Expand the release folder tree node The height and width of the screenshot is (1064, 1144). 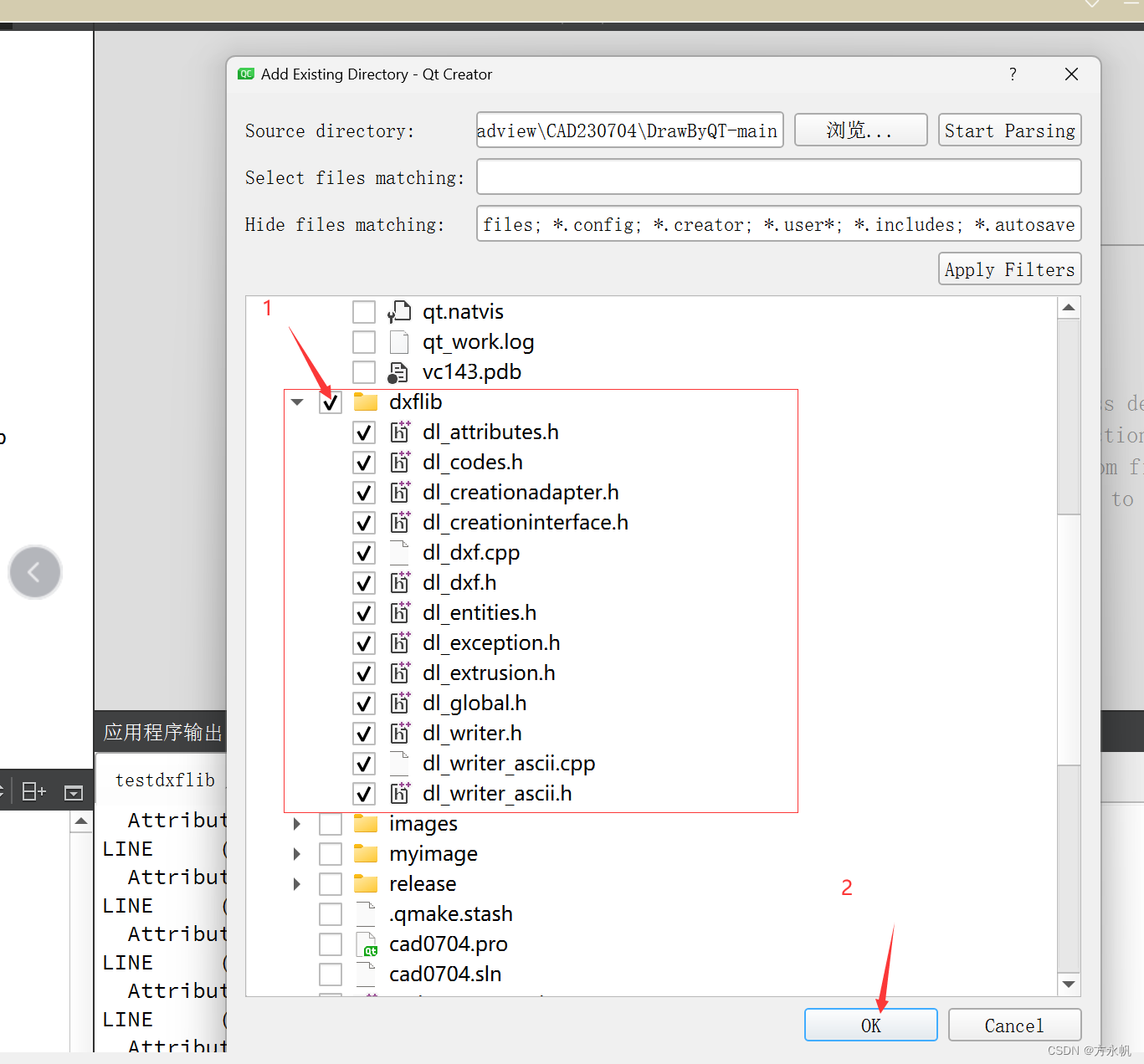tap(297, 884)
